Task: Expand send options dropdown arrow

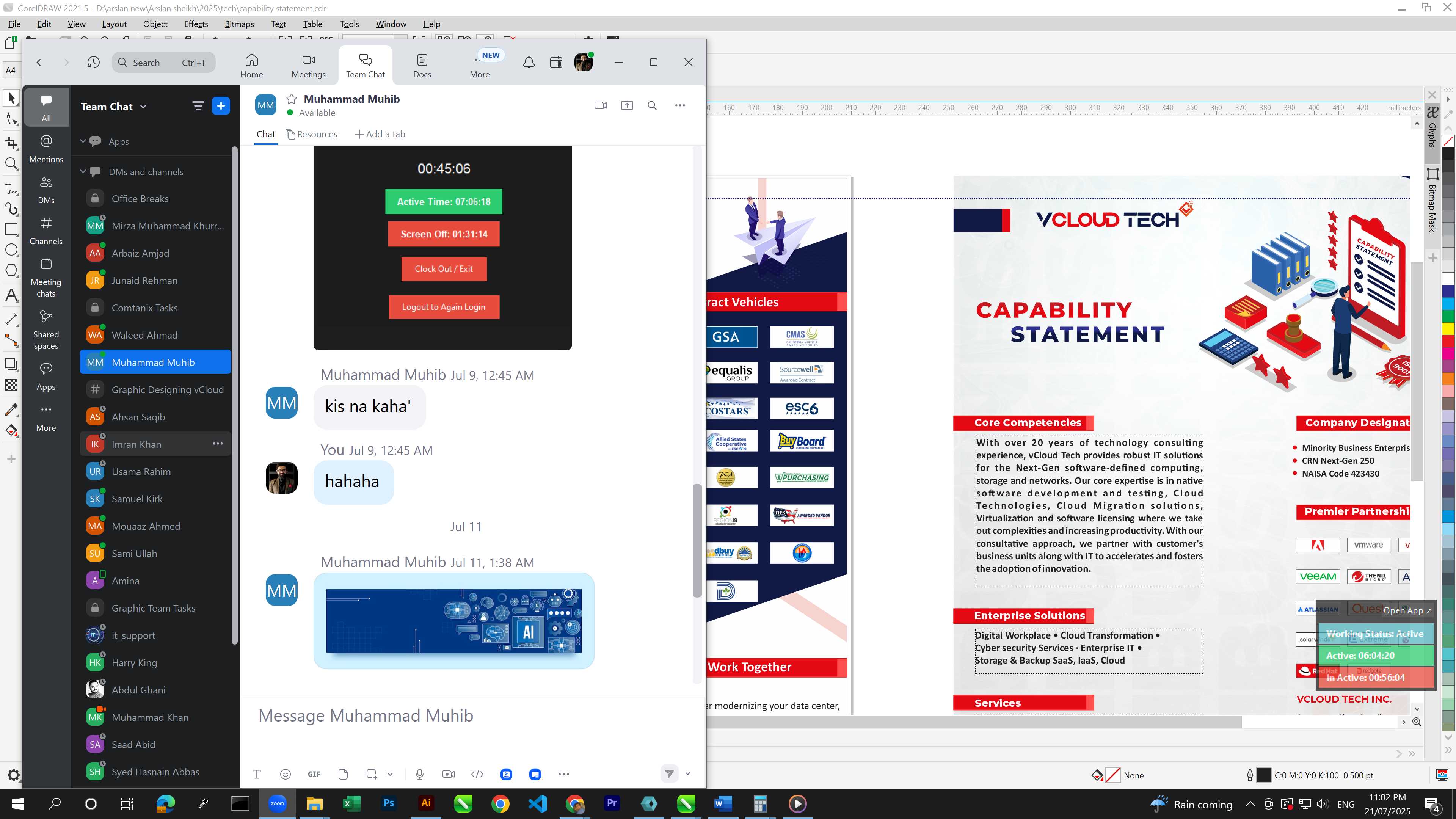Action: pos(688,774)
